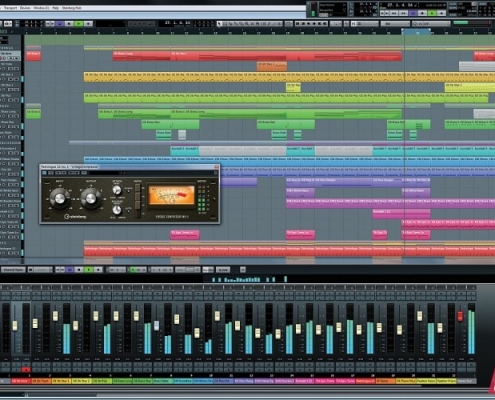Toggle TEMPO track in Transport panel
This screenshot has height=400, width=495.
(x=452, y=8)
